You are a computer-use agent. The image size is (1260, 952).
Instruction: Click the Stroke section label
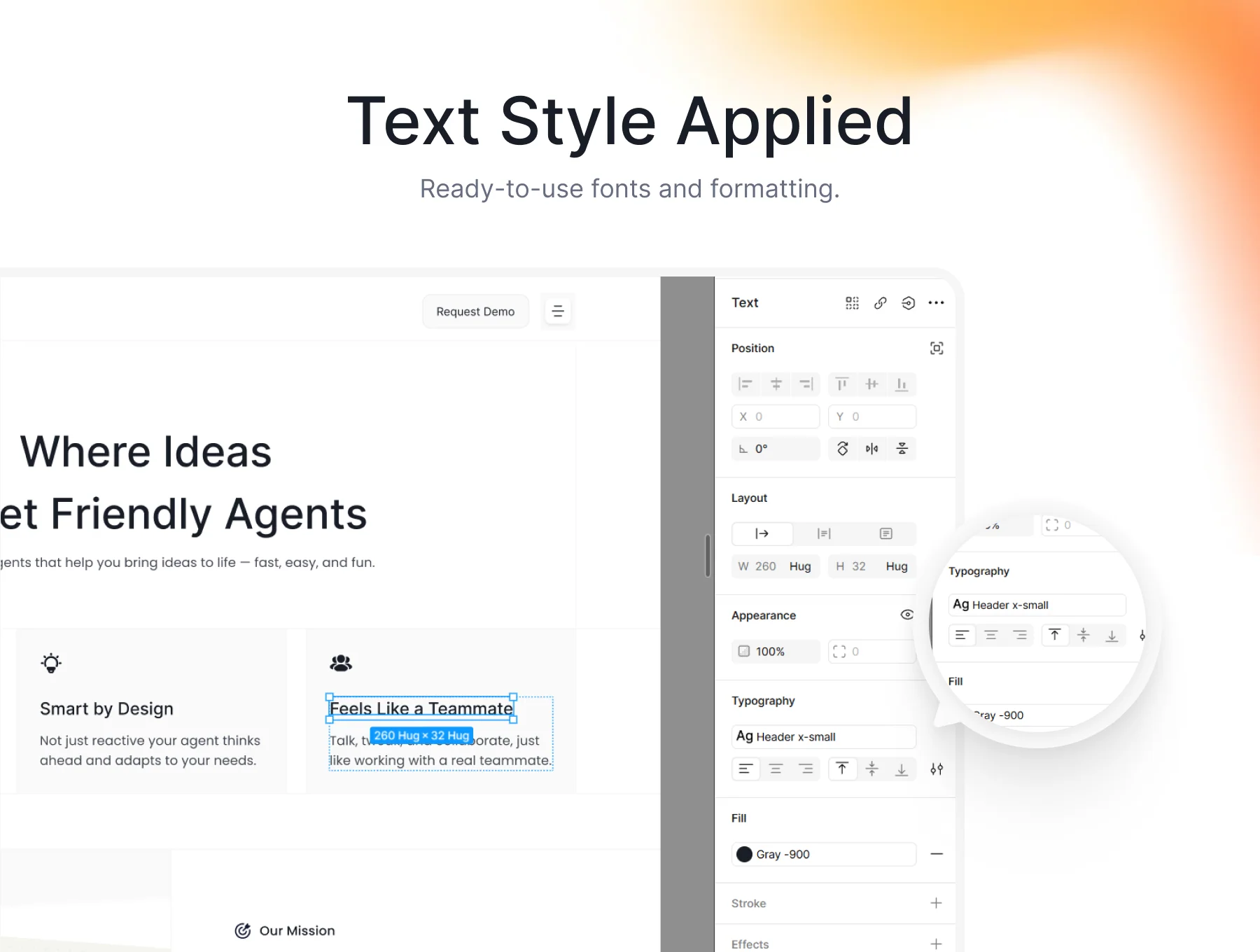748,903
